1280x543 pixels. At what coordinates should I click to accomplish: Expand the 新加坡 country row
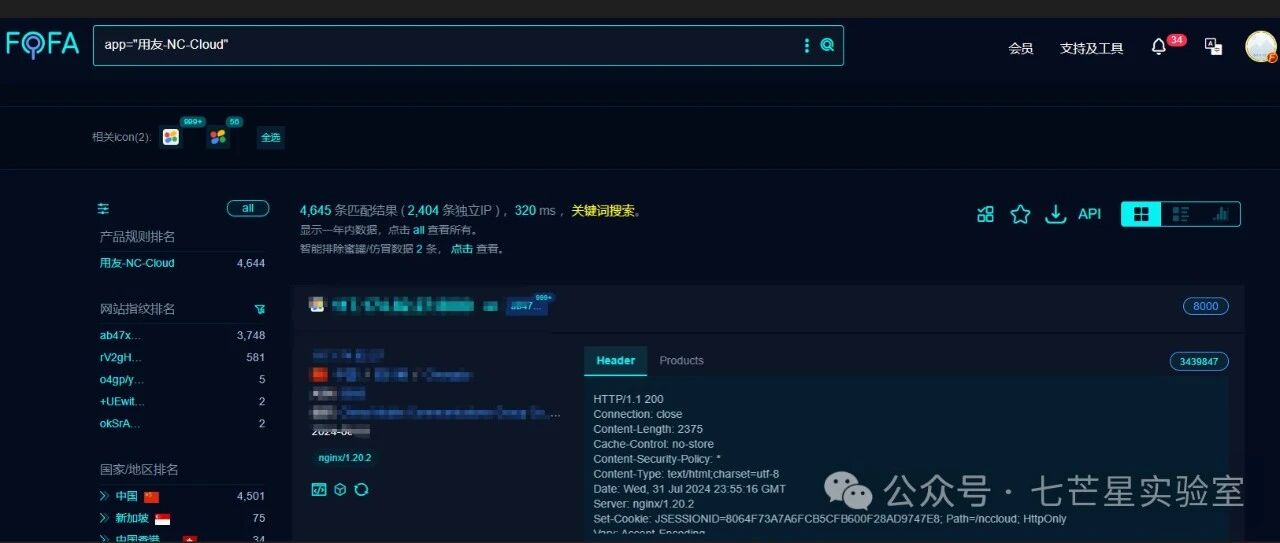[x=104, y=518]
